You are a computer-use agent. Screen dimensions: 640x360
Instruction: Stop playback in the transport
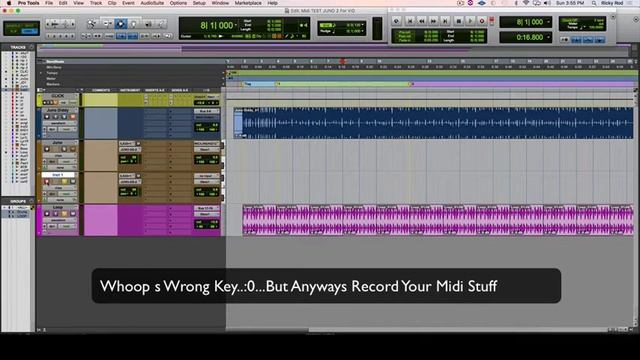point(458,21)
